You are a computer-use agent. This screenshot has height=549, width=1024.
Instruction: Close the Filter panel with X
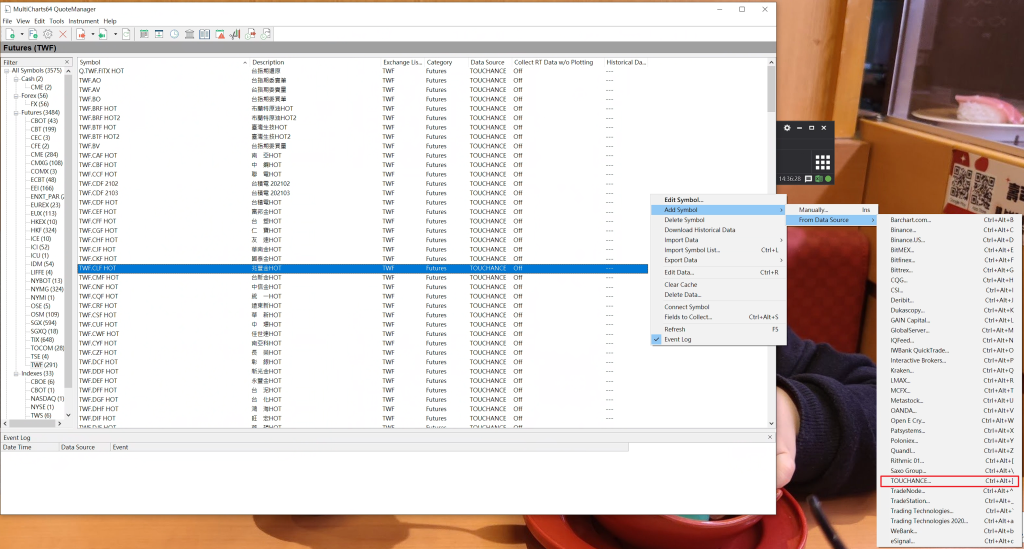point(68,62)
